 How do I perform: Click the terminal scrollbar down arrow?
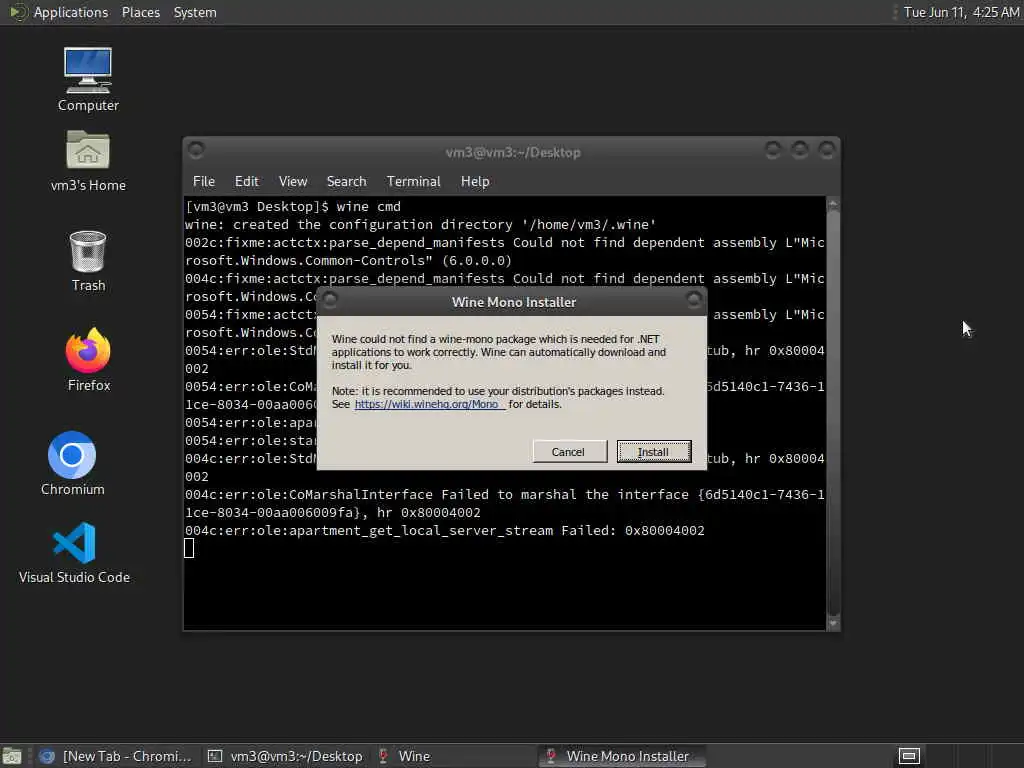pos(833,623)
